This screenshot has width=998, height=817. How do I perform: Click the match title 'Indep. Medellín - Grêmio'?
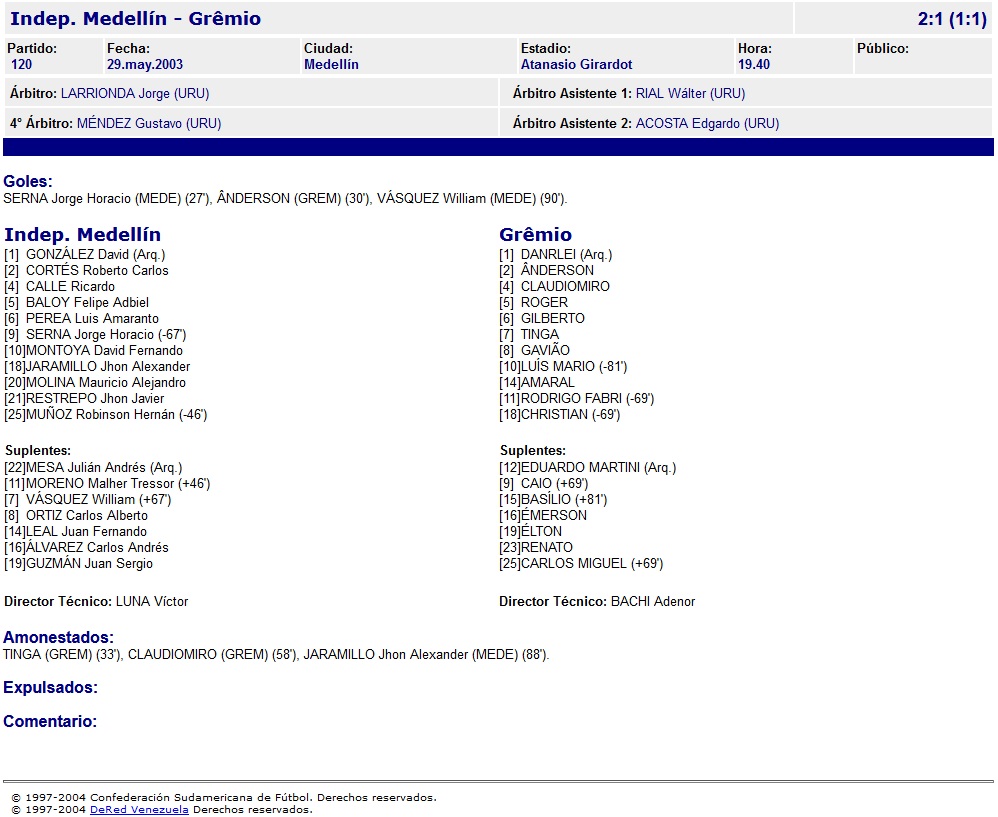(x=136, y=18)
